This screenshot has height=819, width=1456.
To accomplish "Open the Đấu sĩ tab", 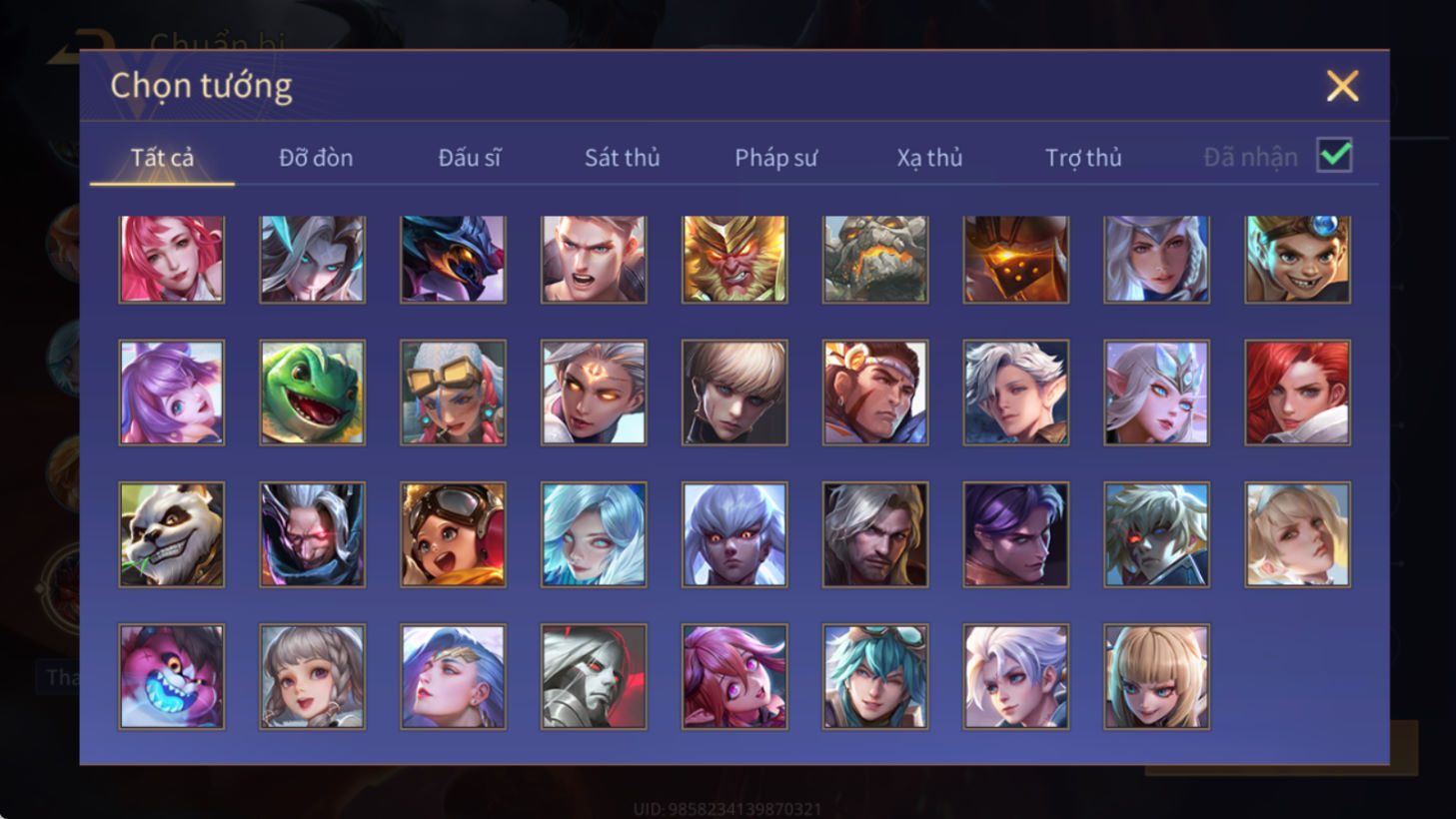I will (469, 158).
